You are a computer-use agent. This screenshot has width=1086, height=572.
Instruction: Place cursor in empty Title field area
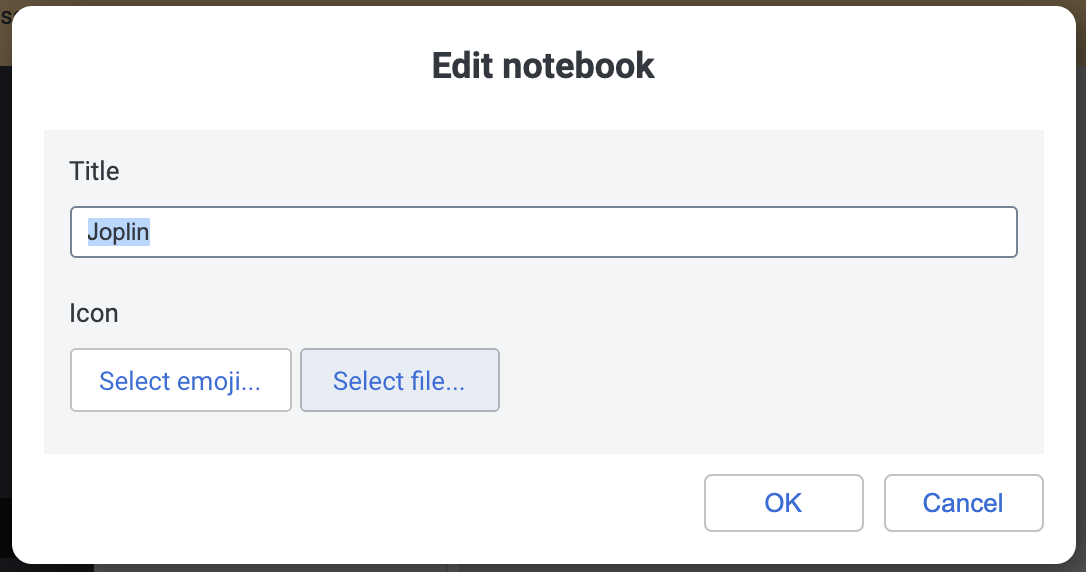click(582, 232)
